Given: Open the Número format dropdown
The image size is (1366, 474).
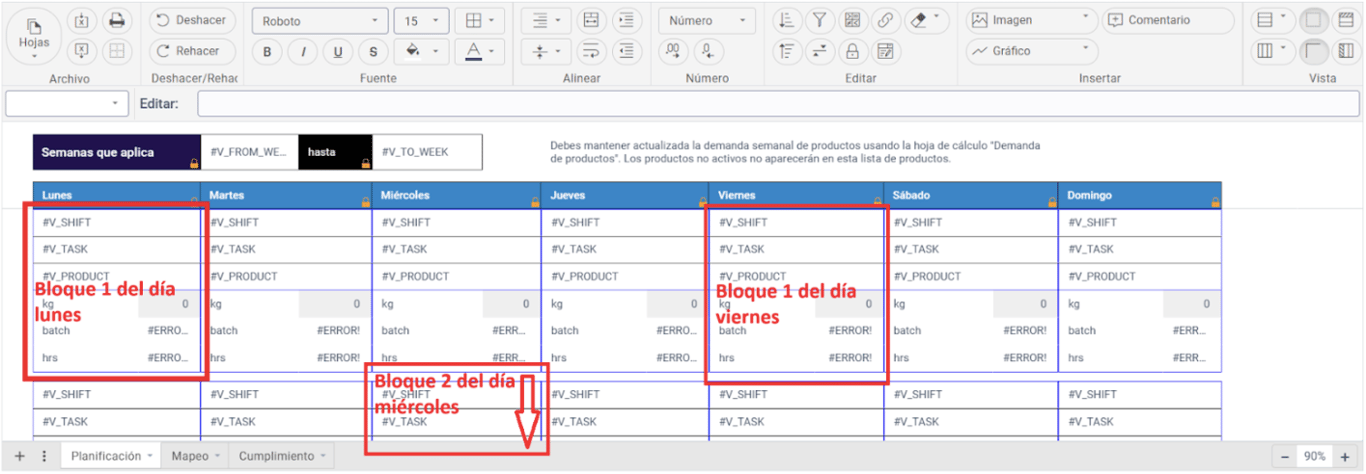Looking at the screenshot, I should [x=707, y=20].
